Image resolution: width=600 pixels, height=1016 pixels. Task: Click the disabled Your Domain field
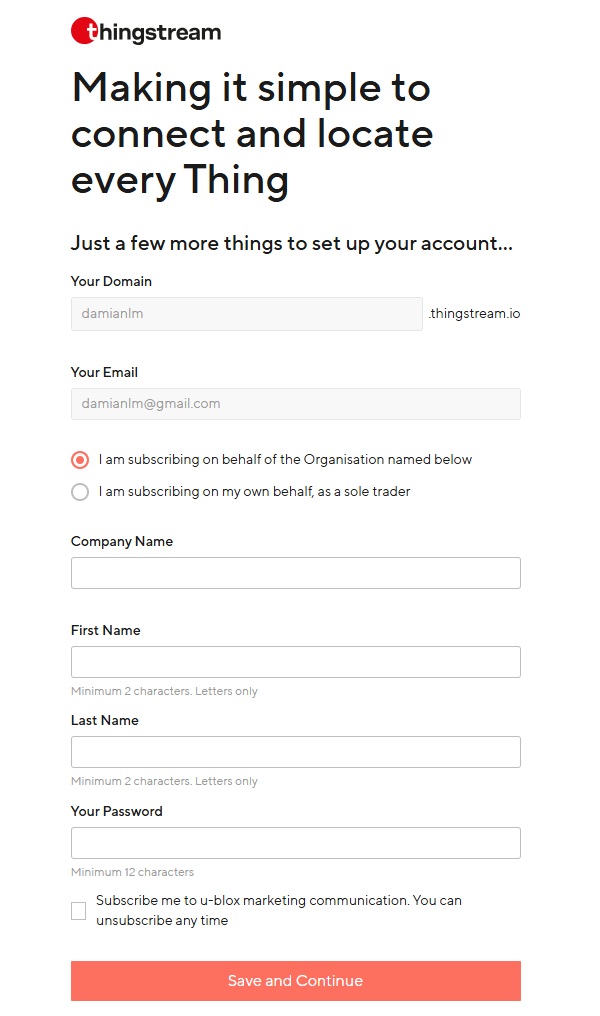(x=246, y=314)
